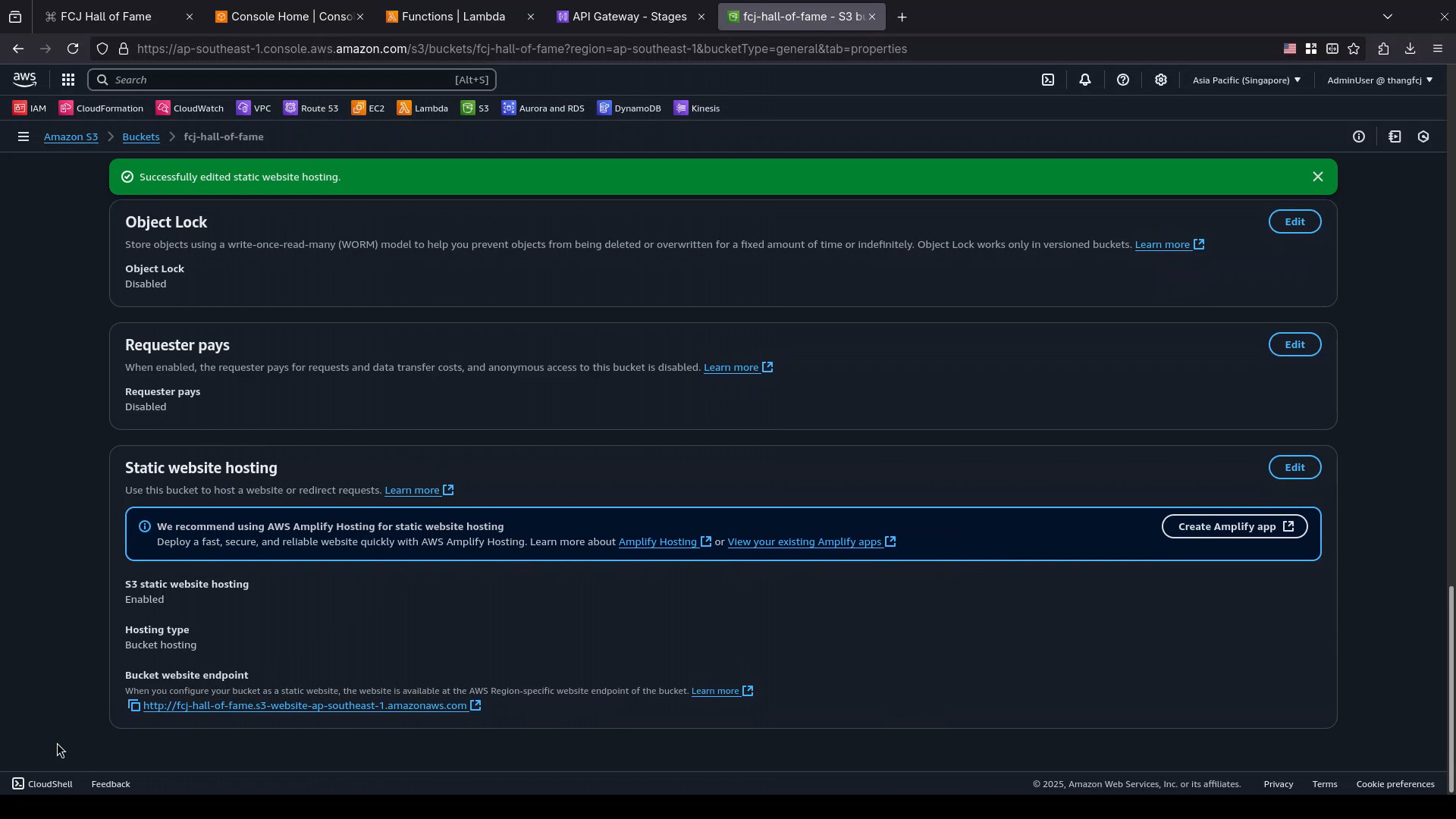Image resolution: width=1456 pixels, height=819 pixels.
Task: Open Buckets breadcrumb link
Action: point(141,137)
